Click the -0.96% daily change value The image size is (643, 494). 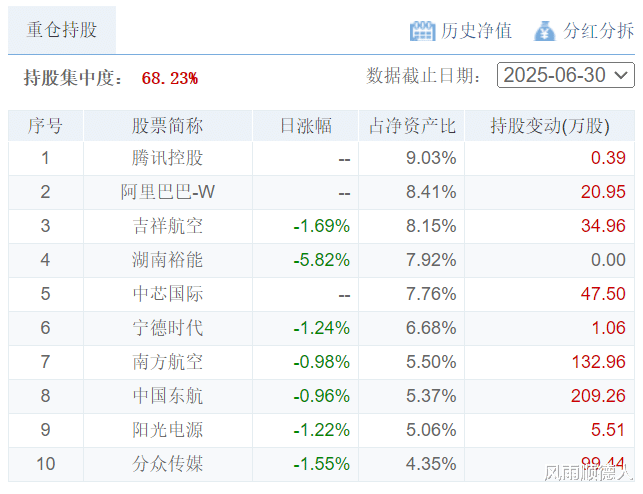tap(322, 396)
